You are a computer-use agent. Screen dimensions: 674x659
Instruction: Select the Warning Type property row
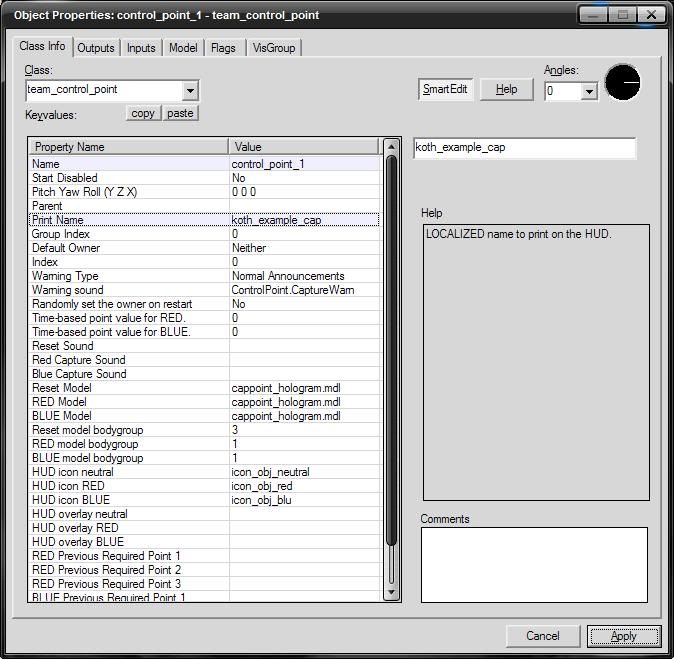[130, 276]
